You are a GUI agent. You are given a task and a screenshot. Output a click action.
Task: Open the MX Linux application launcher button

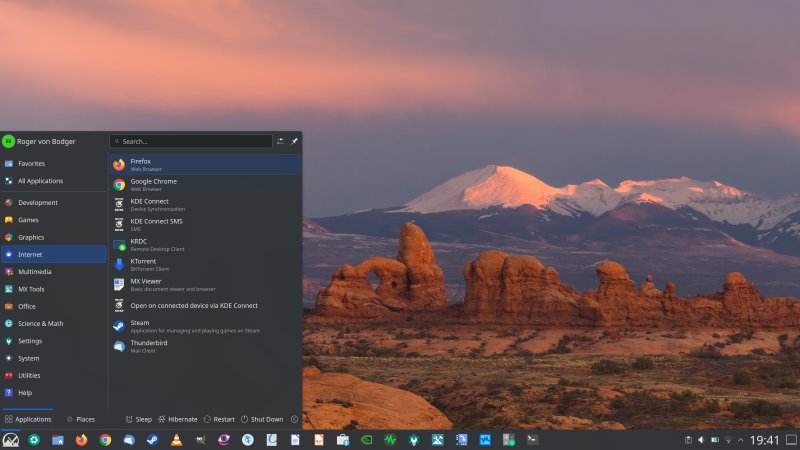[x=10, y=439]
